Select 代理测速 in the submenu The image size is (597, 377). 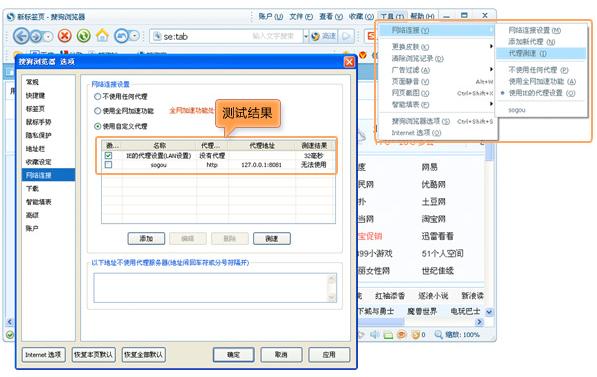[541, 53]
